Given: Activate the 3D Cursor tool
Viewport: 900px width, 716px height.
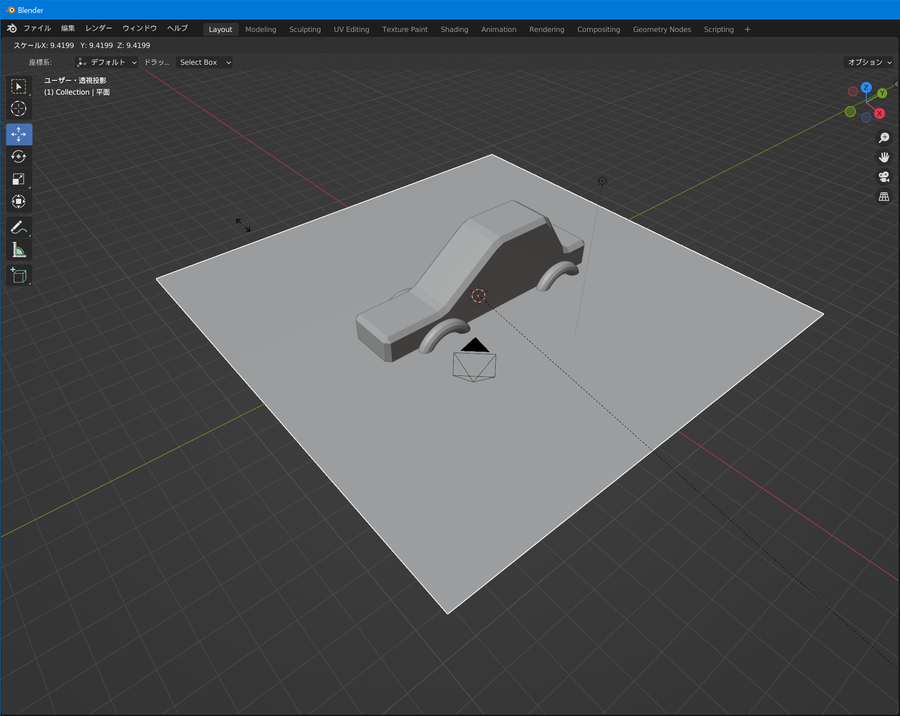Looking at the screenshot, I should tap(19, 108).
